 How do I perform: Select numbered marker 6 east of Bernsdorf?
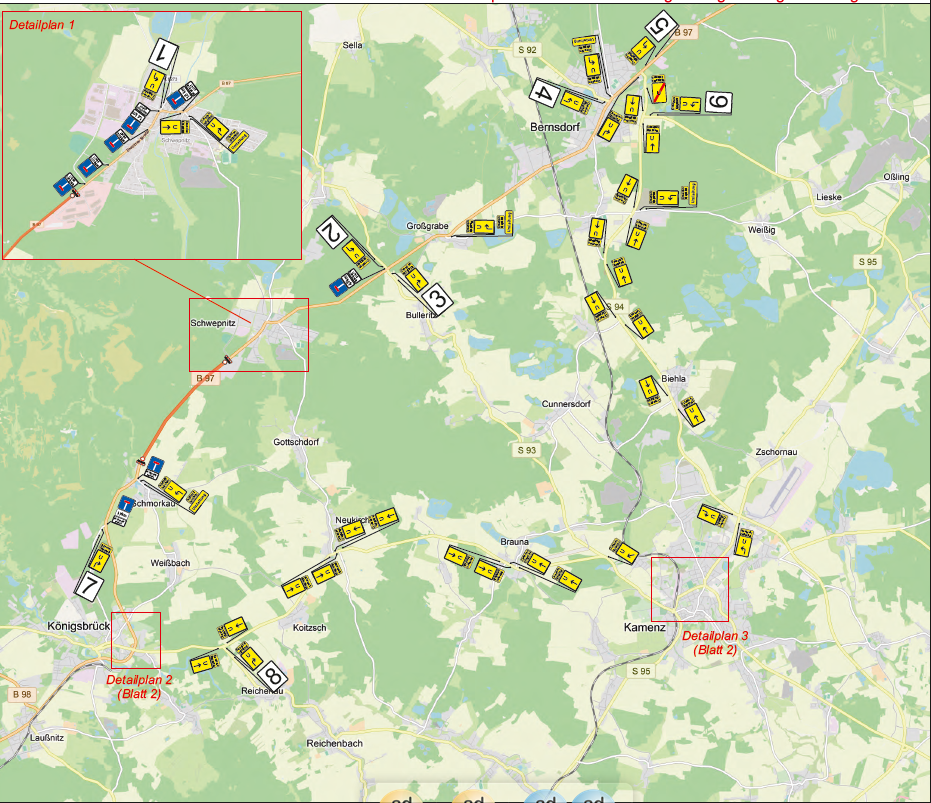click(718, 102)
